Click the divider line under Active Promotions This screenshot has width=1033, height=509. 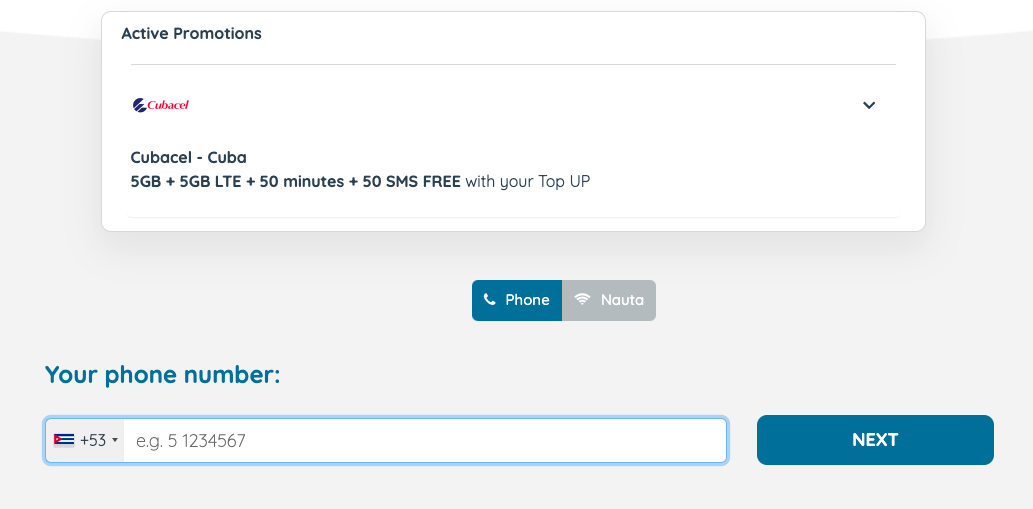(x=513, y=65)
